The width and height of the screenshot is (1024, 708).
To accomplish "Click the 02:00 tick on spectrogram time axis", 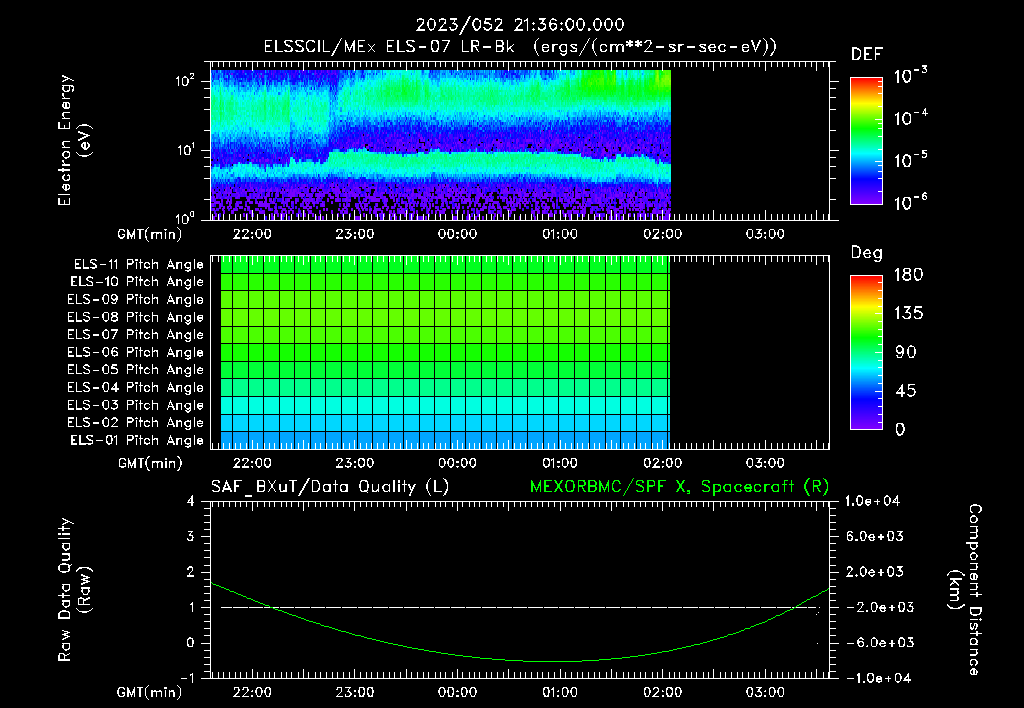I will click(663, 234).
